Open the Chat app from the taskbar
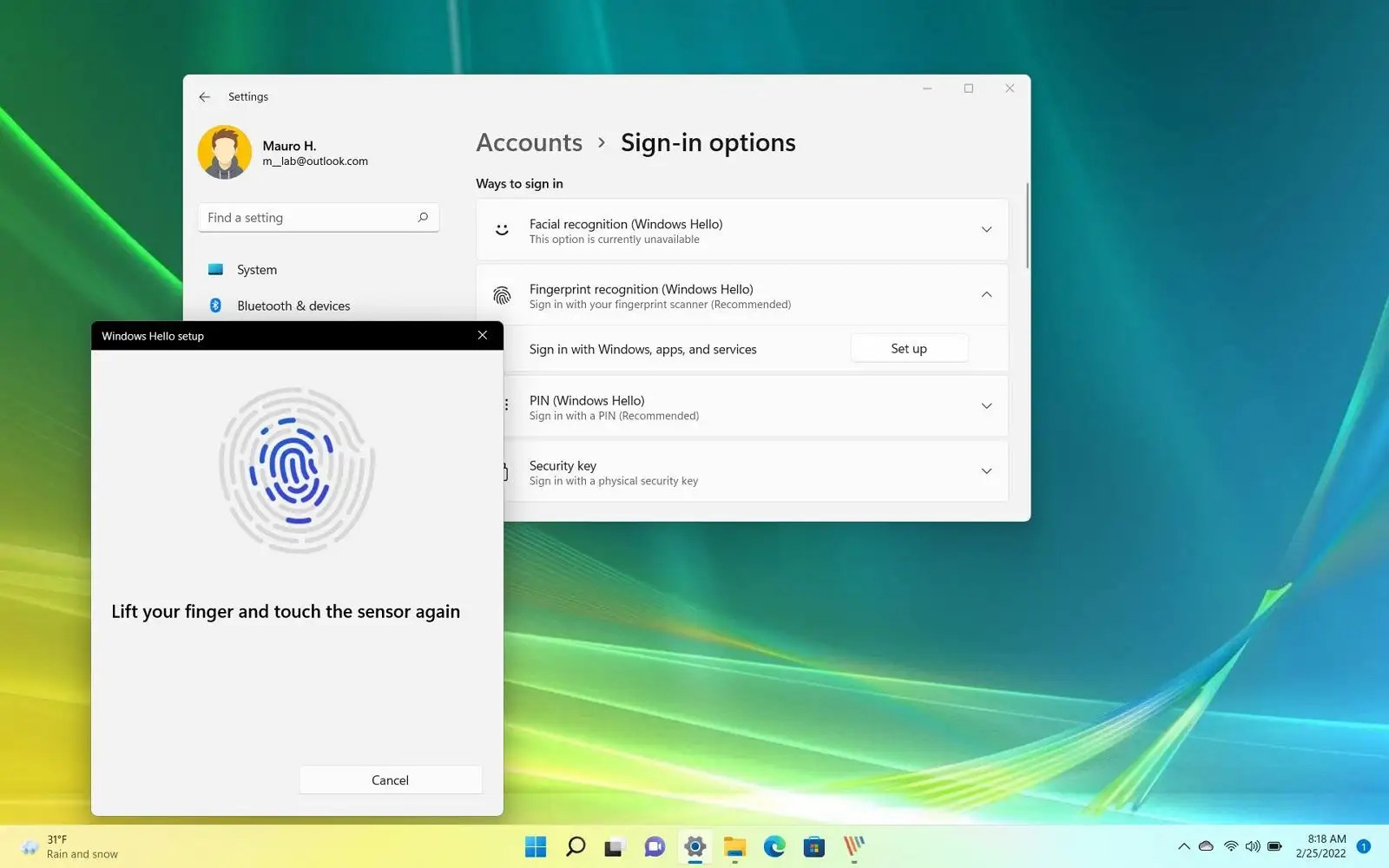Viewport: 1389px width, 868px height. [x=654, y=846]
